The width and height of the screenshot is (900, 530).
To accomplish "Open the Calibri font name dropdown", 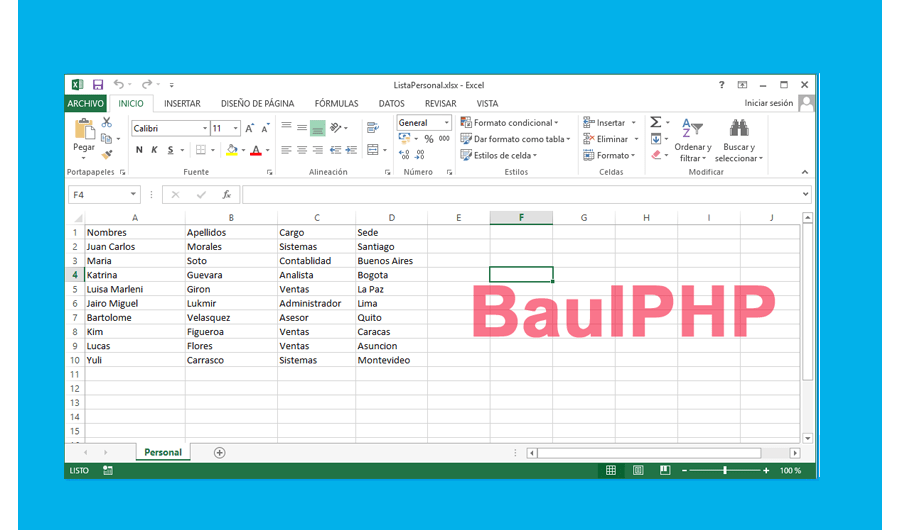I will [205, 128].
